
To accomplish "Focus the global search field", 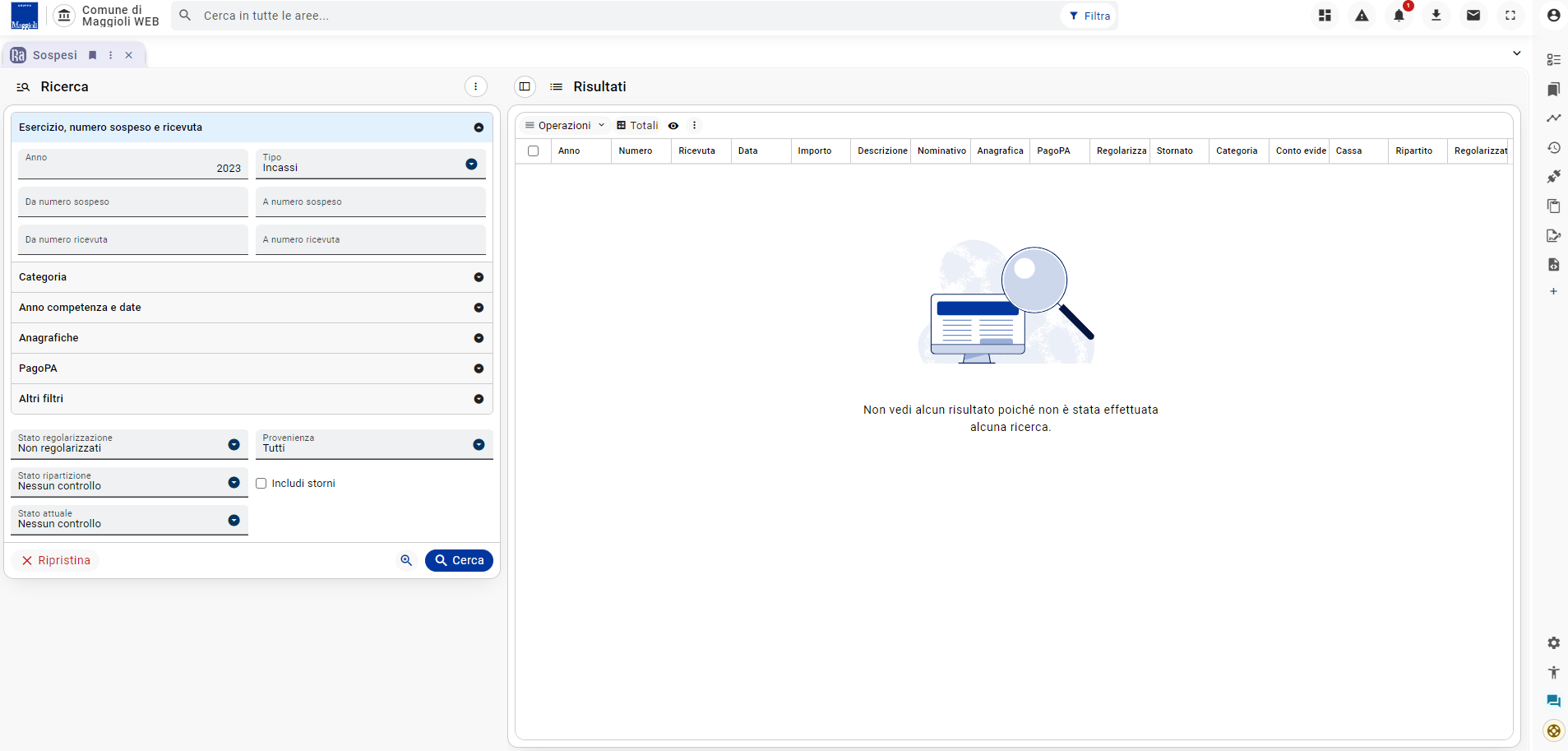I will tap(617, 16).
